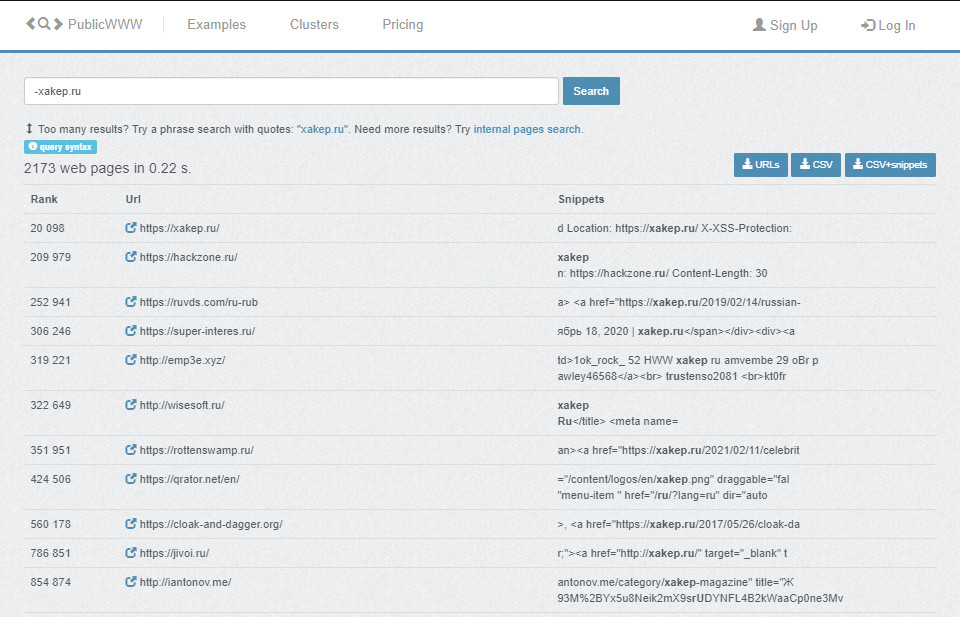Open the http://emp3e.xyz/ result URL

point(182,361)
